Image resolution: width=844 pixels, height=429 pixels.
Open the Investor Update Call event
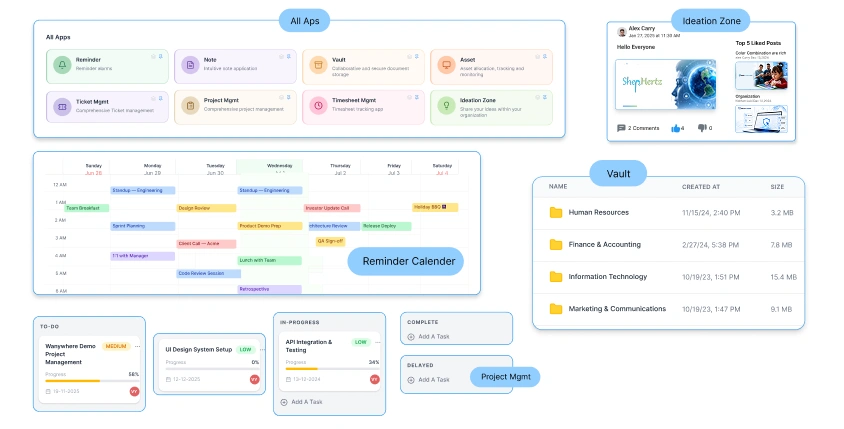coord(332,208)
